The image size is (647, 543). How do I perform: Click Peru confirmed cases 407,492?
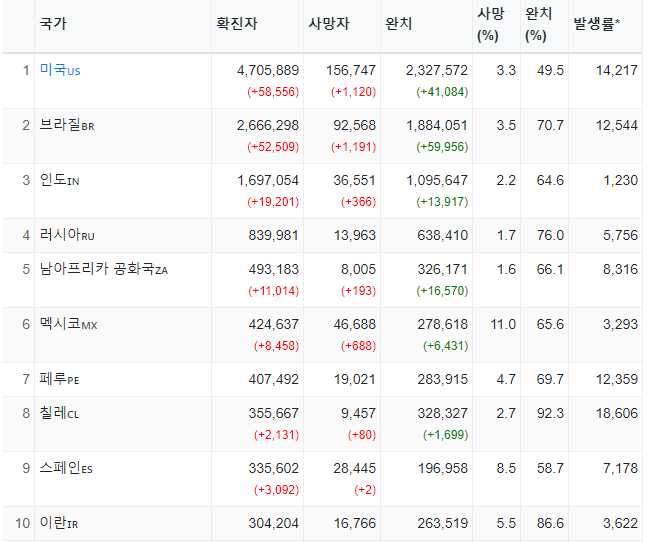click(x=274, y=379)
